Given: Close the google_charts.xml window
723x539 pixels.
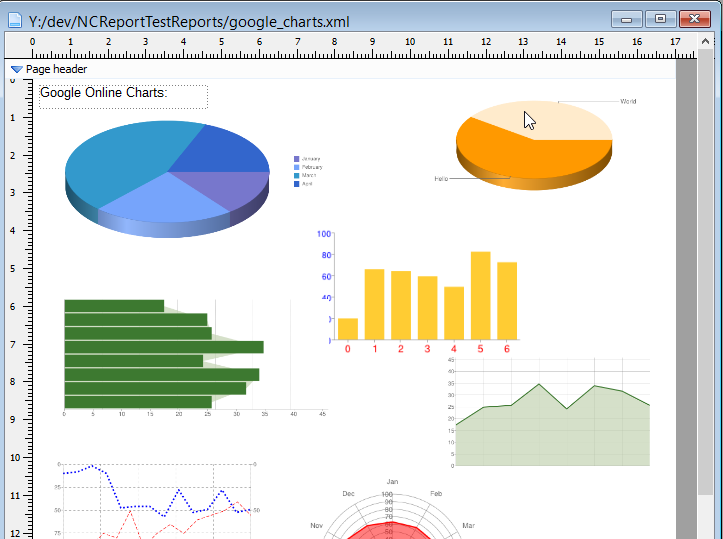Looking at the screenshot, I should [694, 19].
